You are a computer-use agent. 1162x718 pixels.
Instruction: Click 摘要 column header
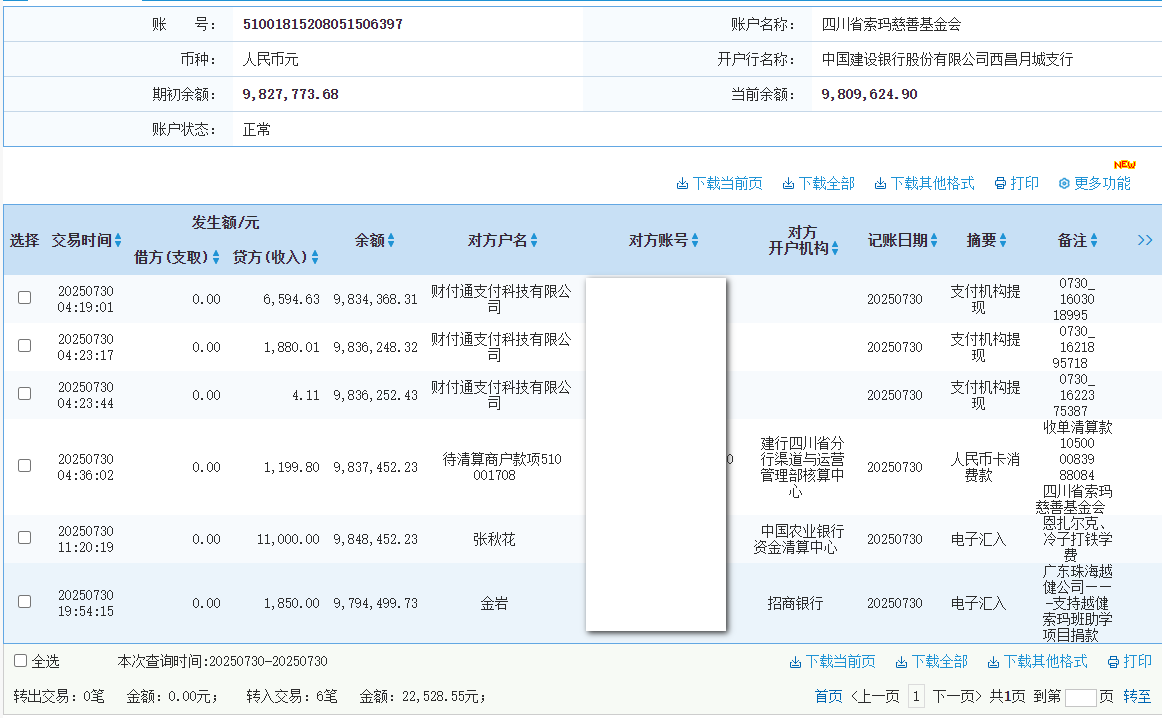pos(981,240)
